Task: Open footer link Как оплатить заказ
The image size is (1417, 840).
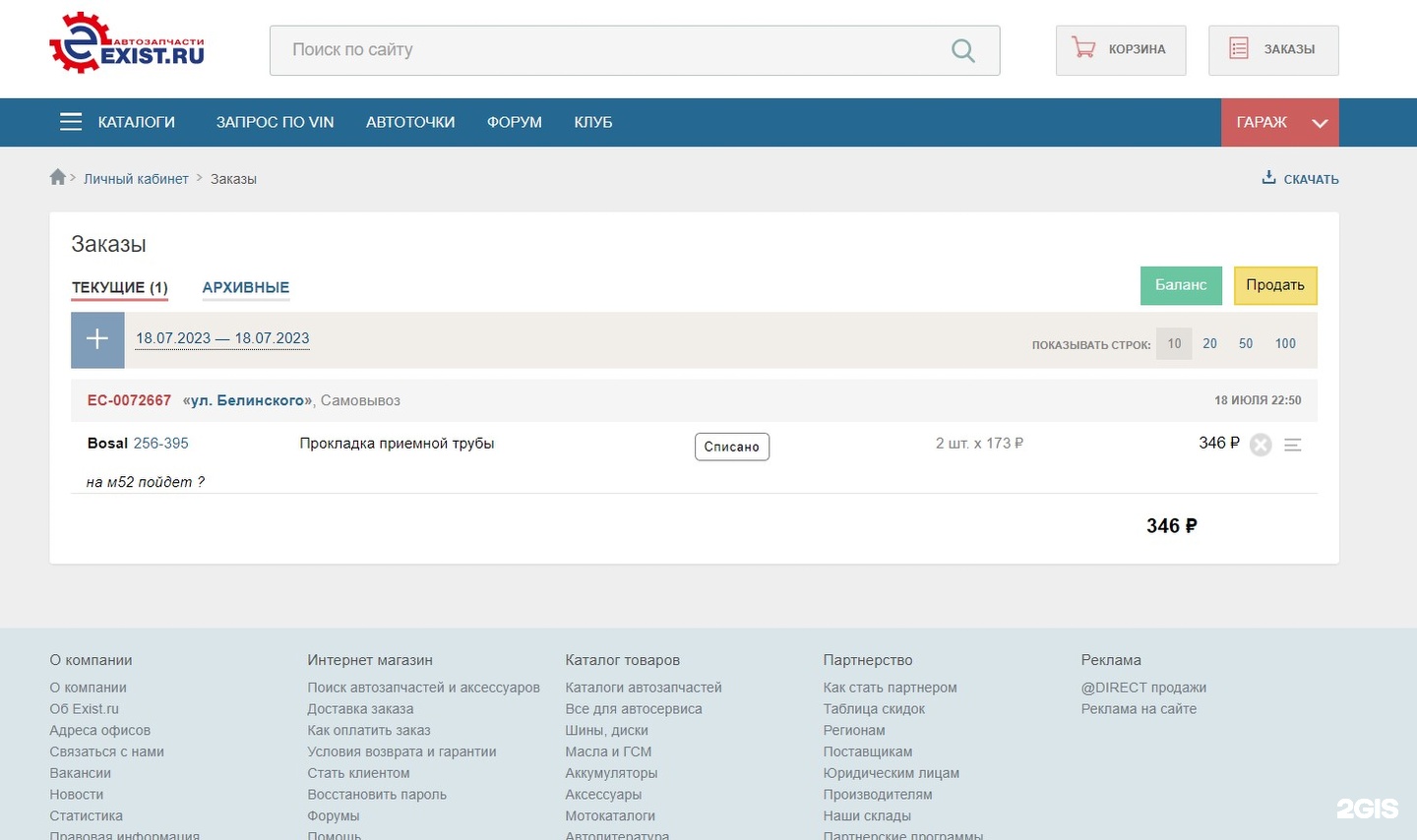Action: coord(369,731)
